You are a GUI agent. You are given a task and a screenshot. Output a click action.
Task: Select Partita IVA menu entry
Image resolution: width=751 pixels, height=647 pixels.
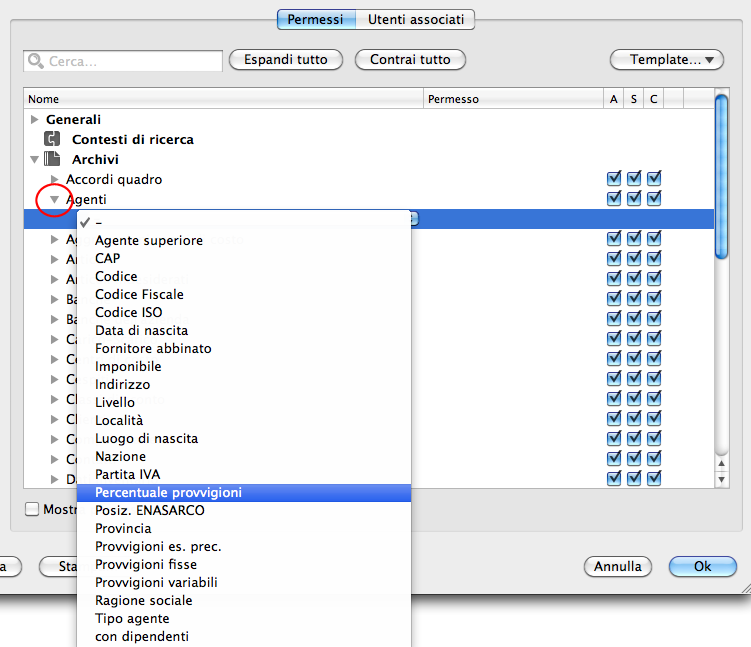point(127,475)
